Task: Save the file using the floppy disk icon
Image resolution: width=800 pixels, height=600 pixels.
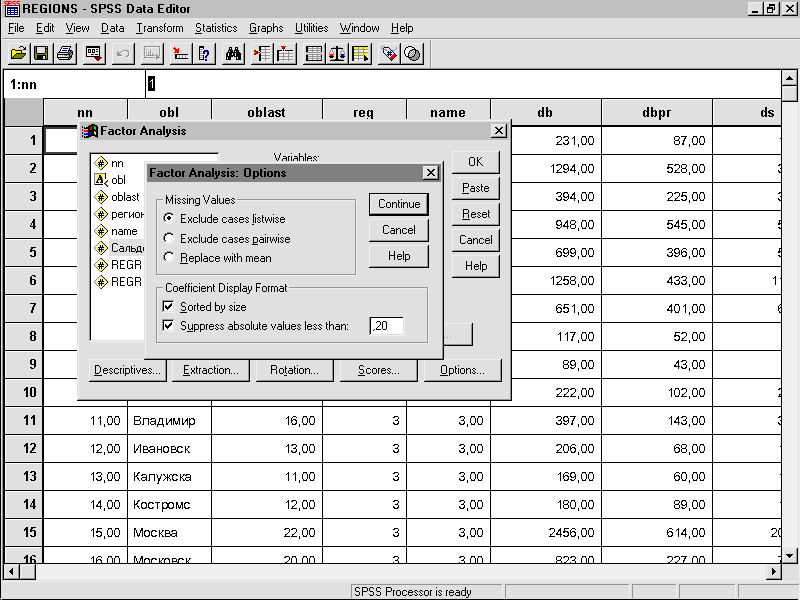Action: tap(41, 54)
